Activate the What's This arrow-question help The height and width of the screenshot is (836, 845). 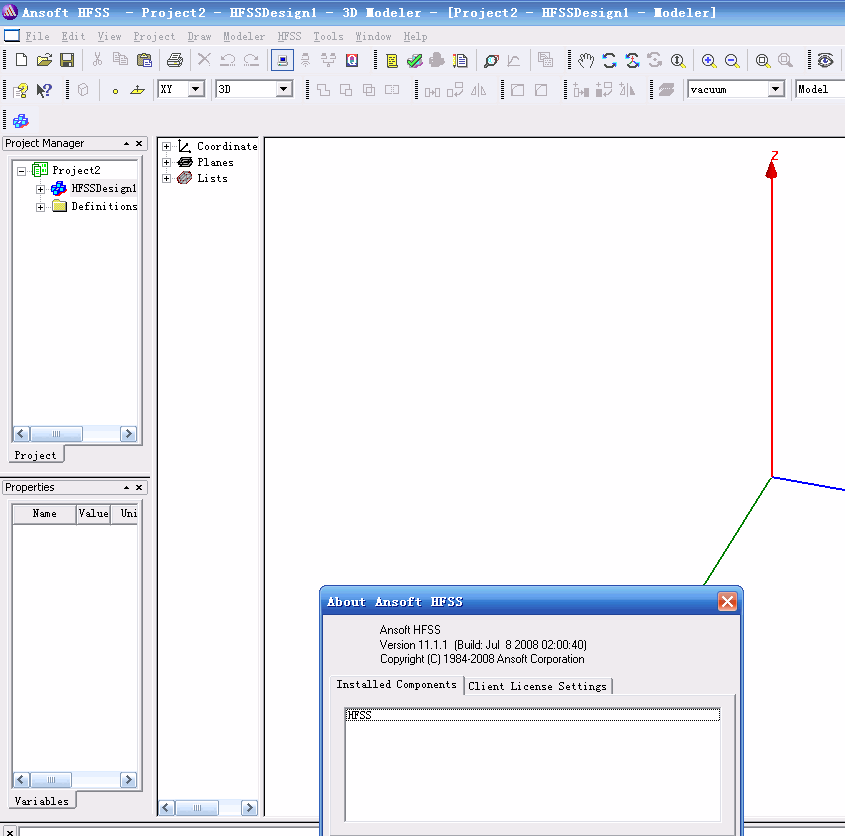44,89
